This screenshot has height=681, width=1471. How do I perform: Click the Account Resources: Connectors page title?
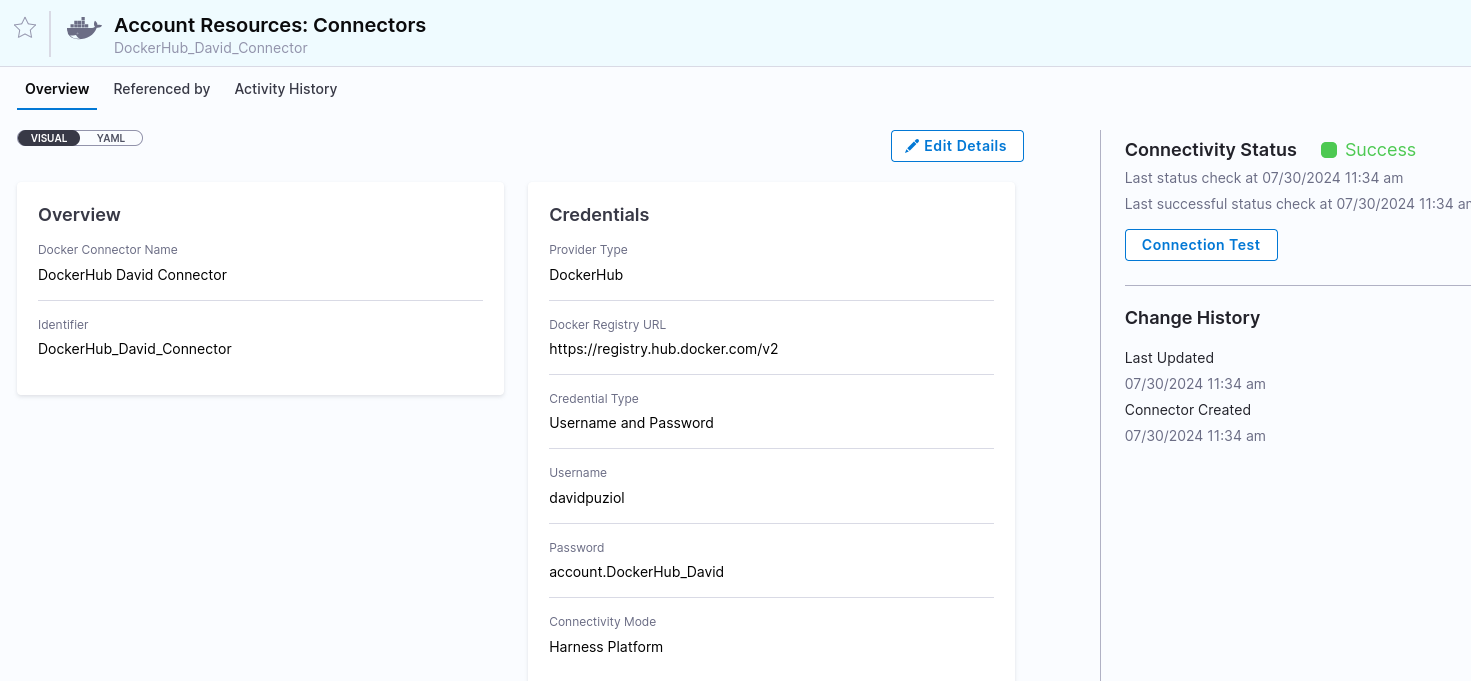270,25
